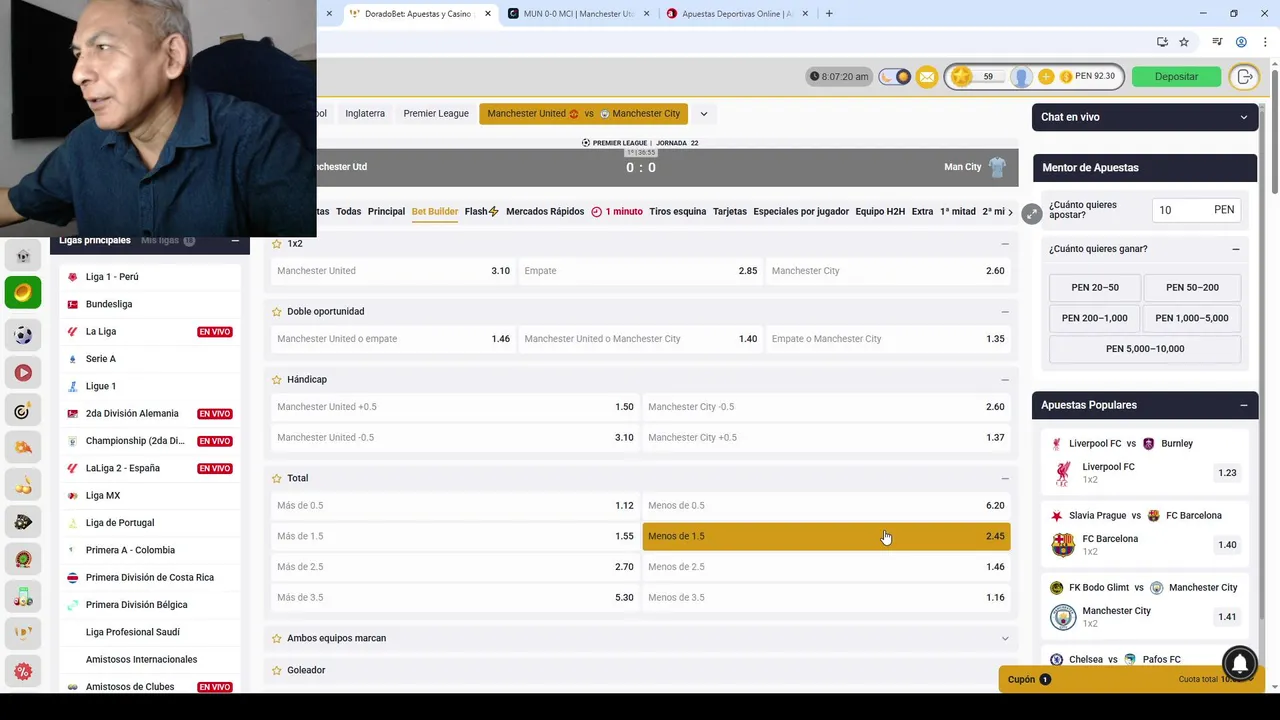Open match selector dropdown arrow
This screenshot has height=720, width=1280.
click(x=703, y=114)
